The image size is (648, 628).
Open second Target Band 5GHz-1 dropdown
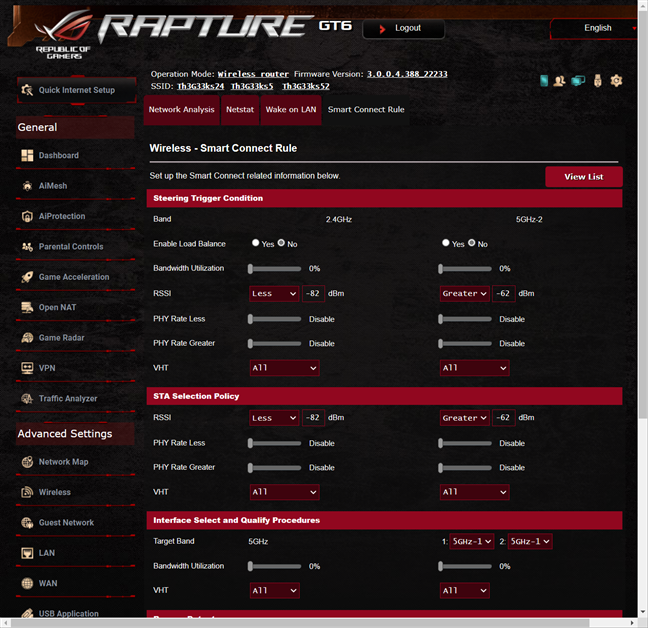(x=530, y=541)
